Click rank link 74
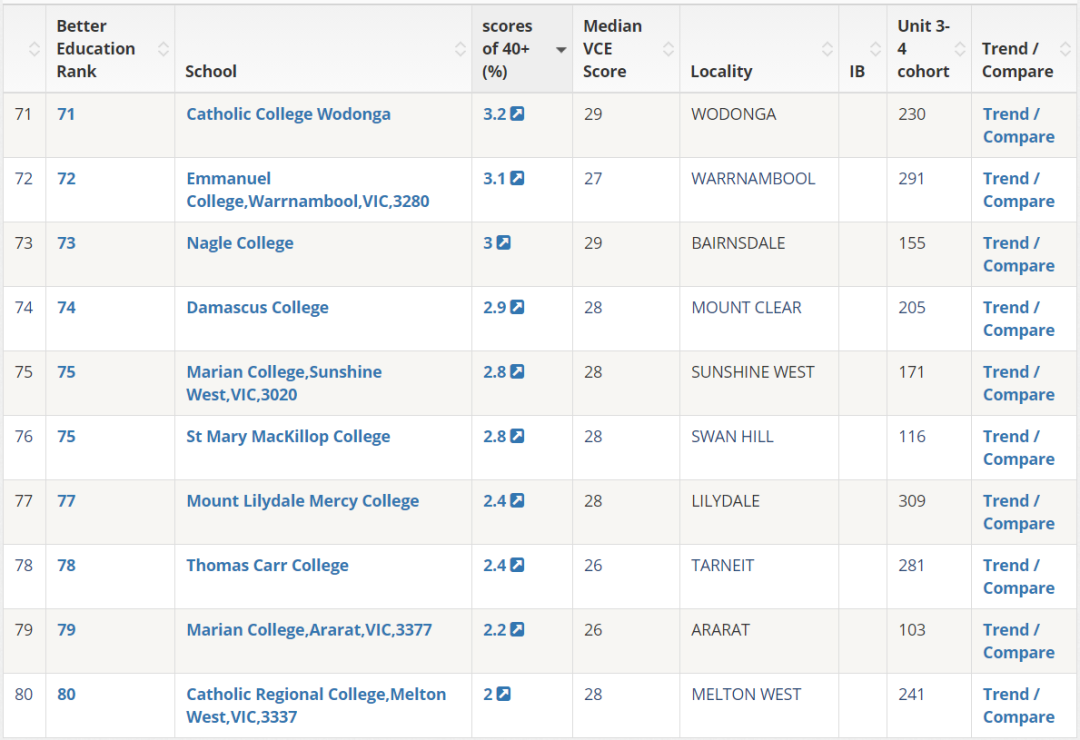Image resolution: width=1080 pixels, height=740 pixels. click(66, 307)
